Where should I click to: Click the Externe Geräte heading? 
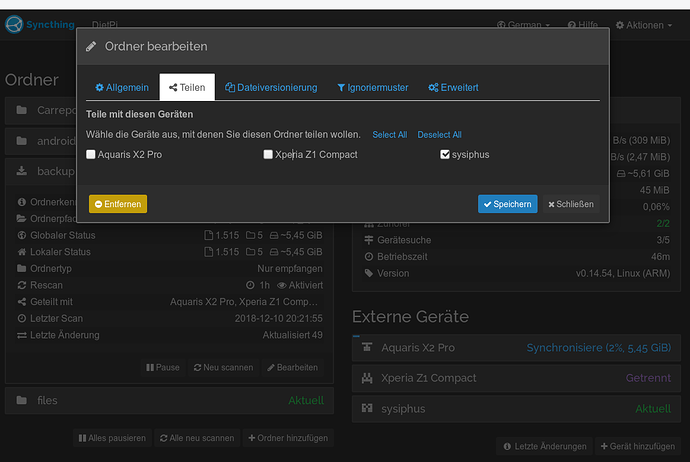[x=410, y=317]
